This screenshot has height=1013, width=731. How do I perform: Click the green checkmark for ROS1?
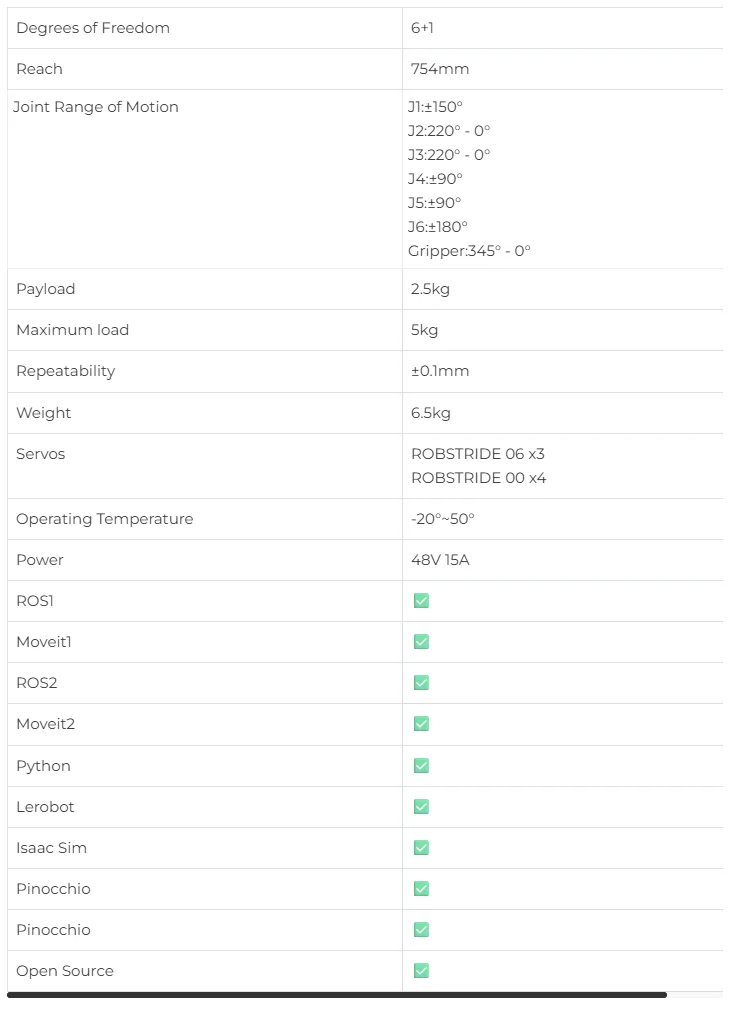(421, 601)
